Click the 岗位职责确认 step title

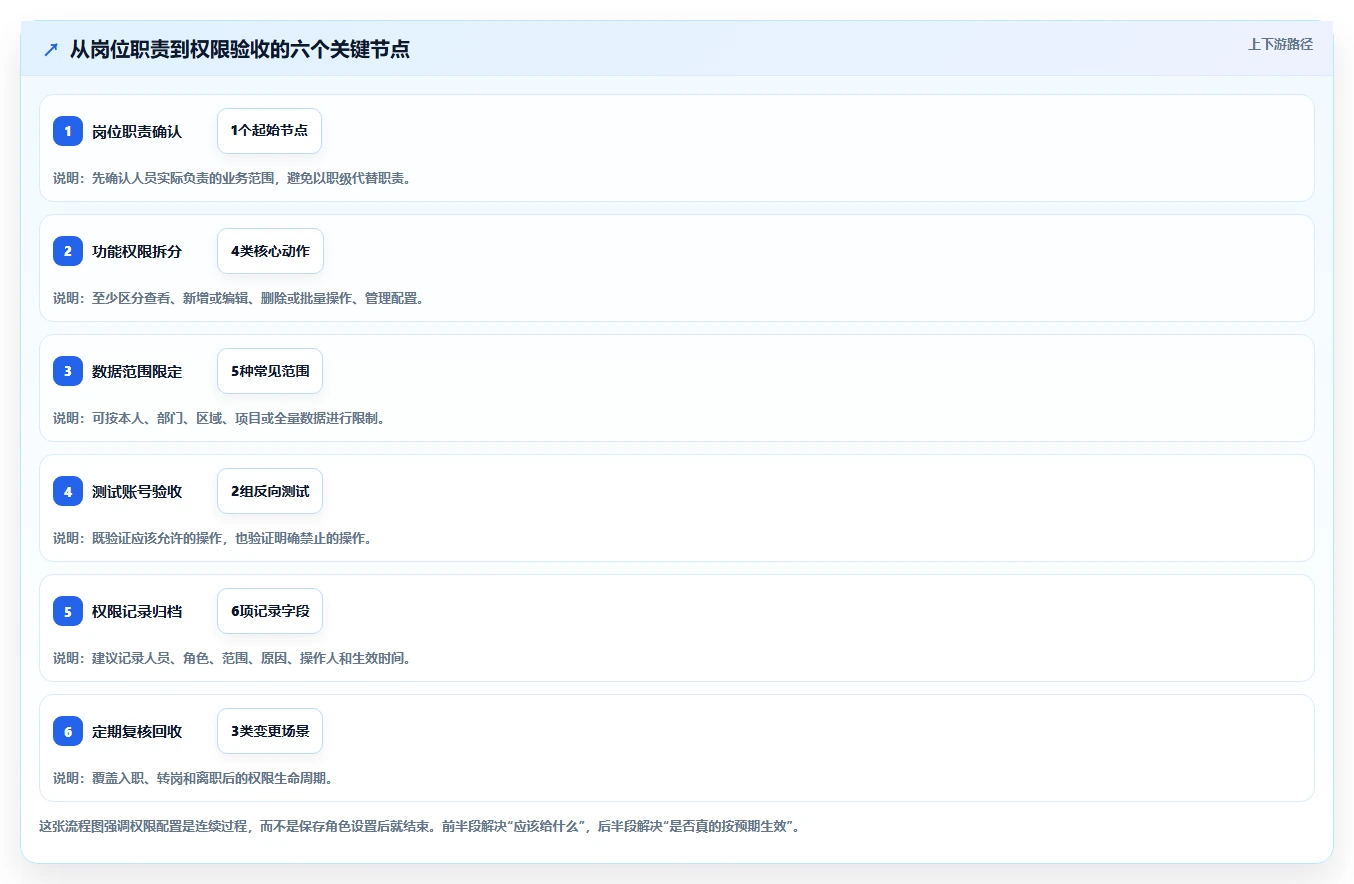(x=137, y=131)
